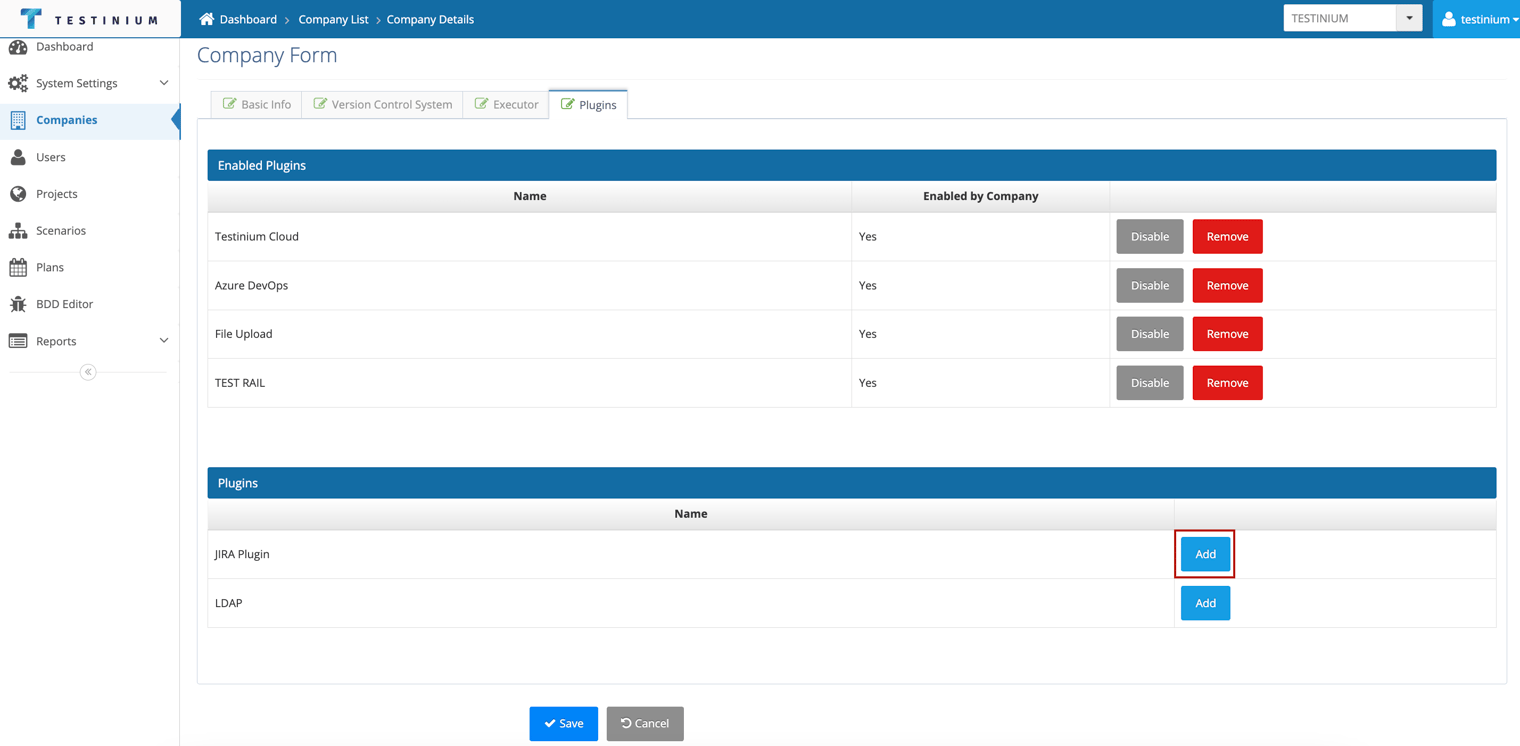The image size is (1520, 746).
Task: Click the File Upload plugin name
Action: (243, 334)
